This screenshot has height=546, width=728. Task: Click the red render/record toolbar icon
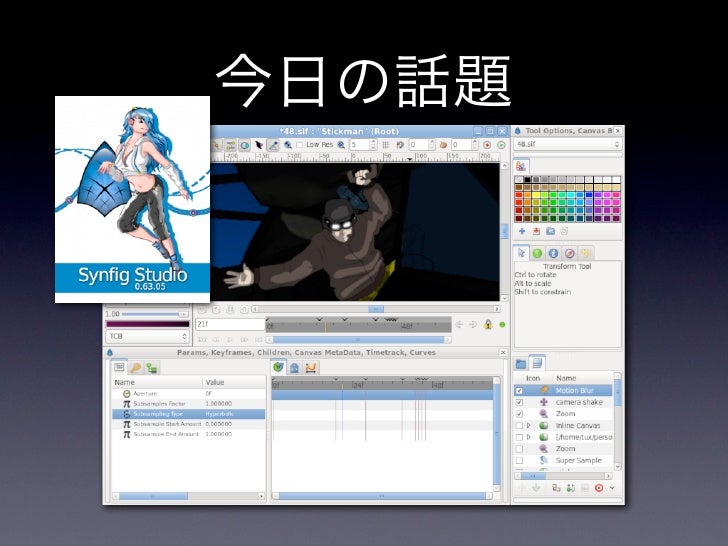(487, 145)
